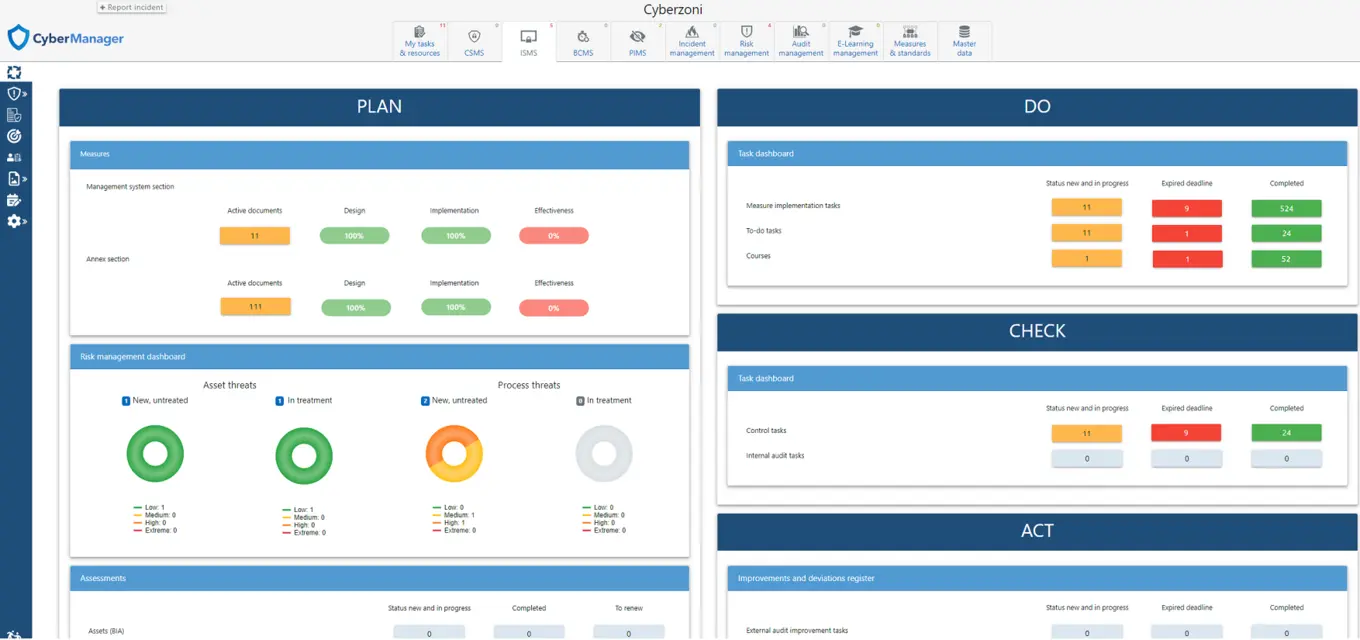Image resolution: width=1360 pixels, height=640 pixels.
Task: Open To-do tasks expired deadline count 1
Action: click(x=1187, y=233)
